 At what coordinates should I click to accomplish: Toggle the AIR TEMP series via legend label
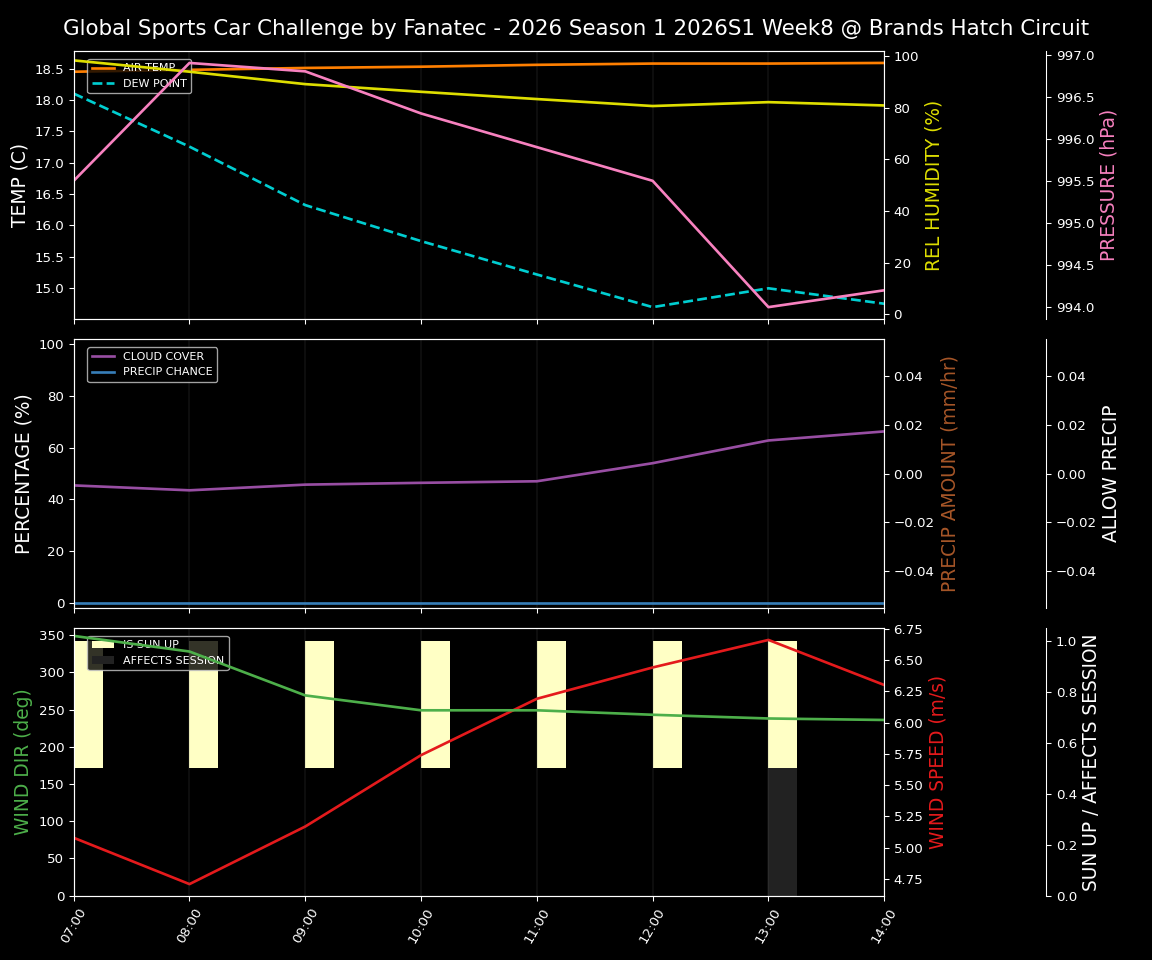click(x=150, y=67)
